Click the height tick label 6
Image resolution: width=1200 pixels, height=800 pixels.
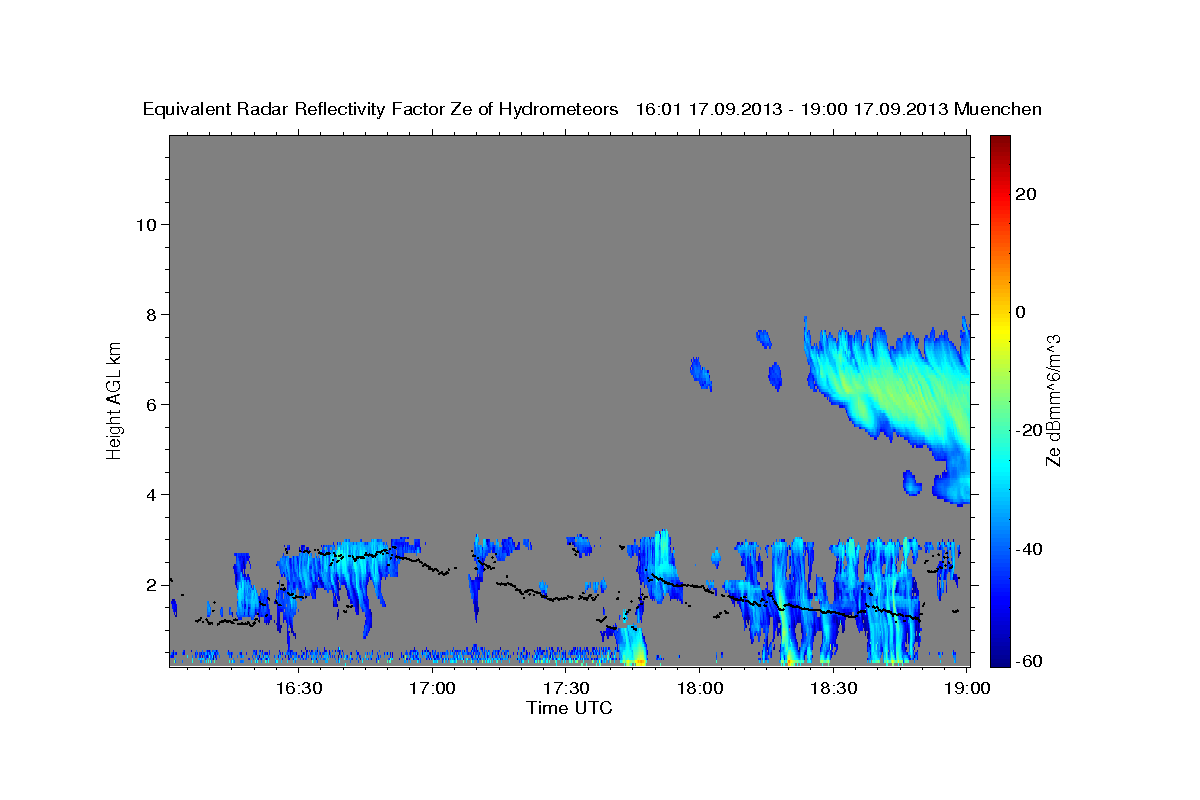[152, 404]
